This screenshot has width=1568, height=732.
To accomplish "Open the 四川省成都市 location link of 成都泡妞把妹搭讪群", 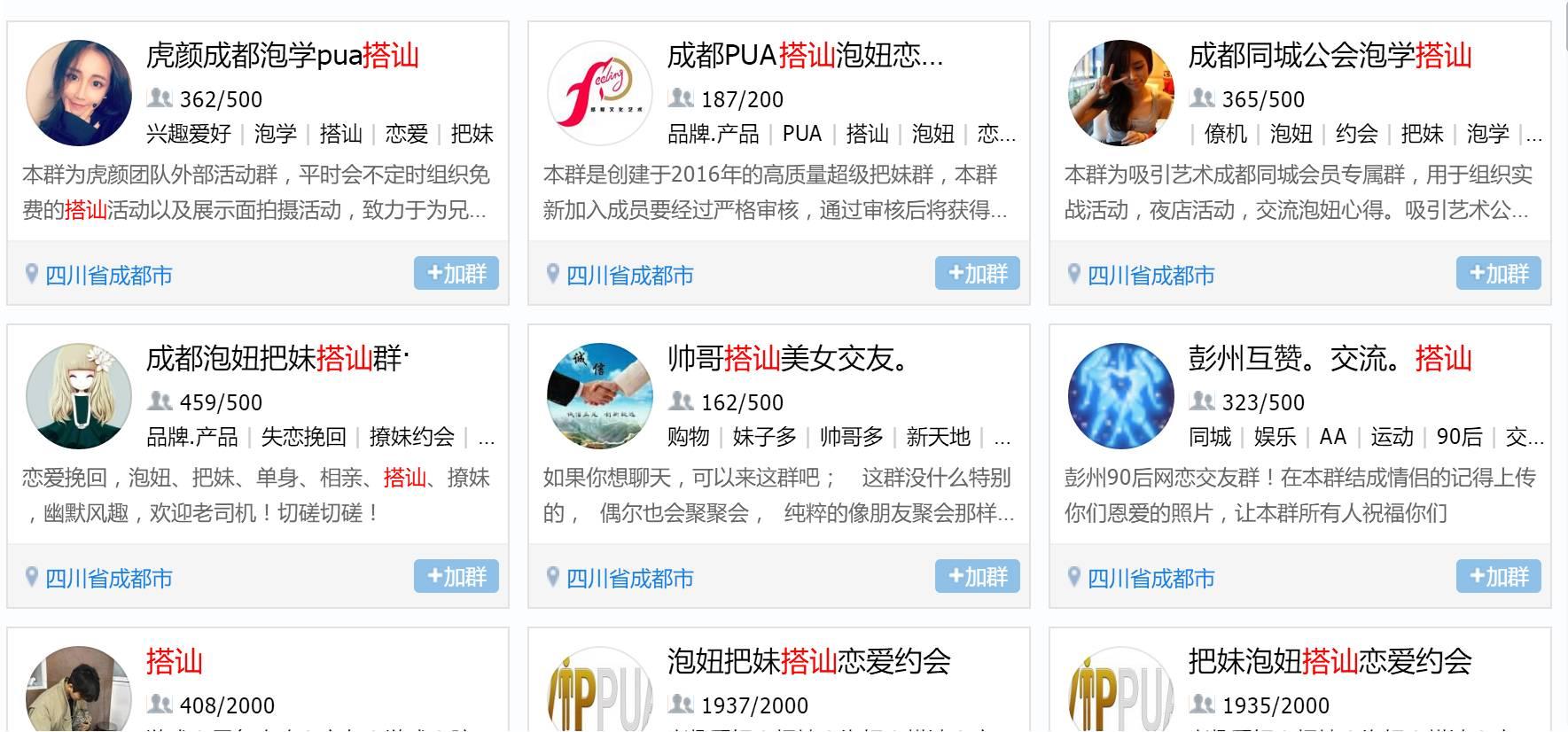I will click(x=108, y=579).
